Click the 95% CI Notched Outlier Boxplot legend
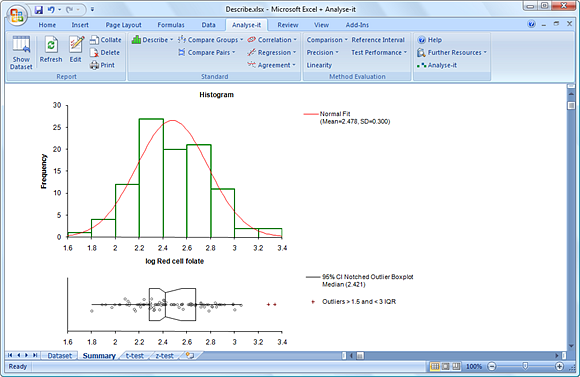The height and width of the screenshot is (377, 580). point(360,280)
